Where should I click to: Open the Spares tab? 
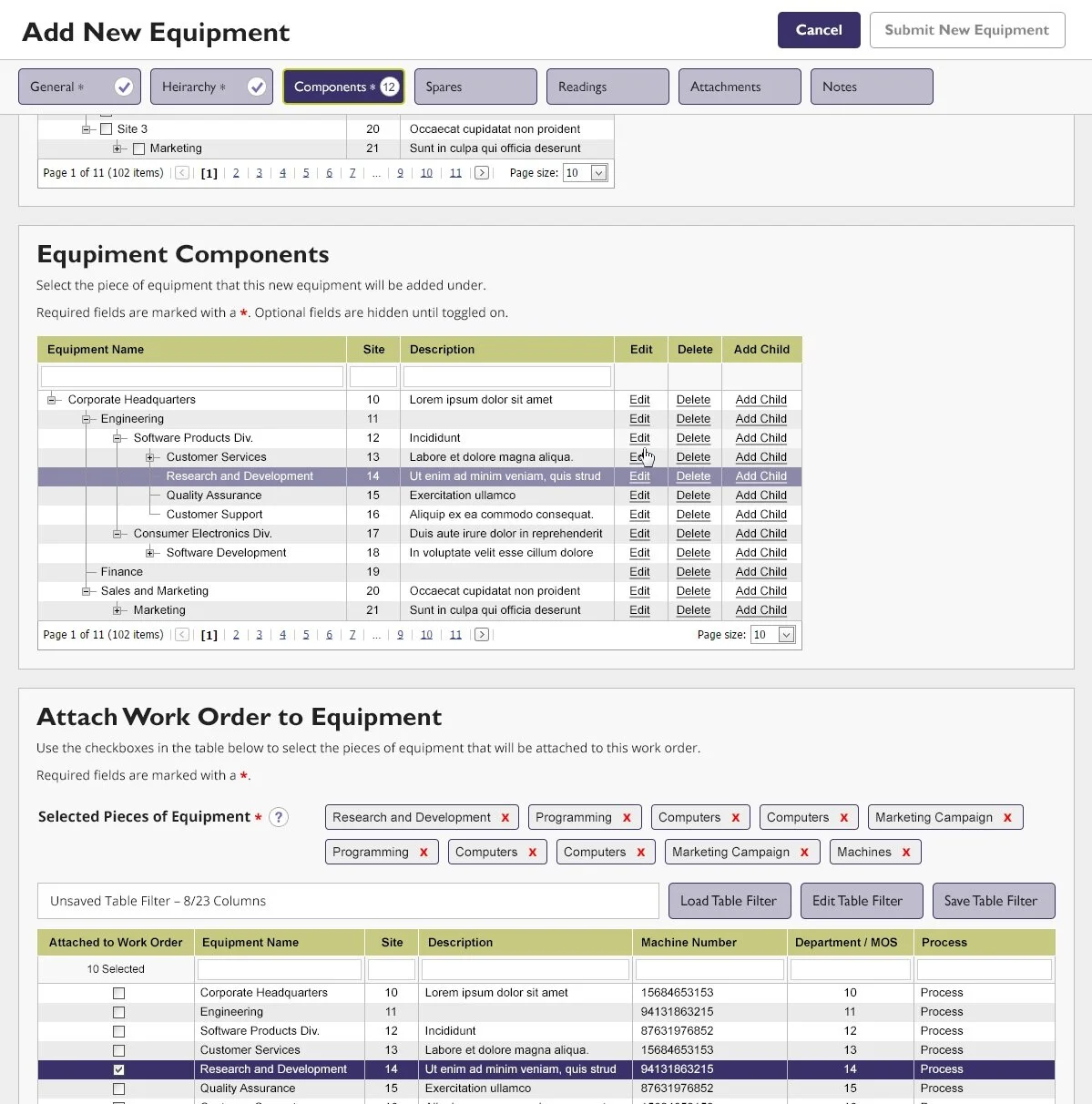(475, 87)
